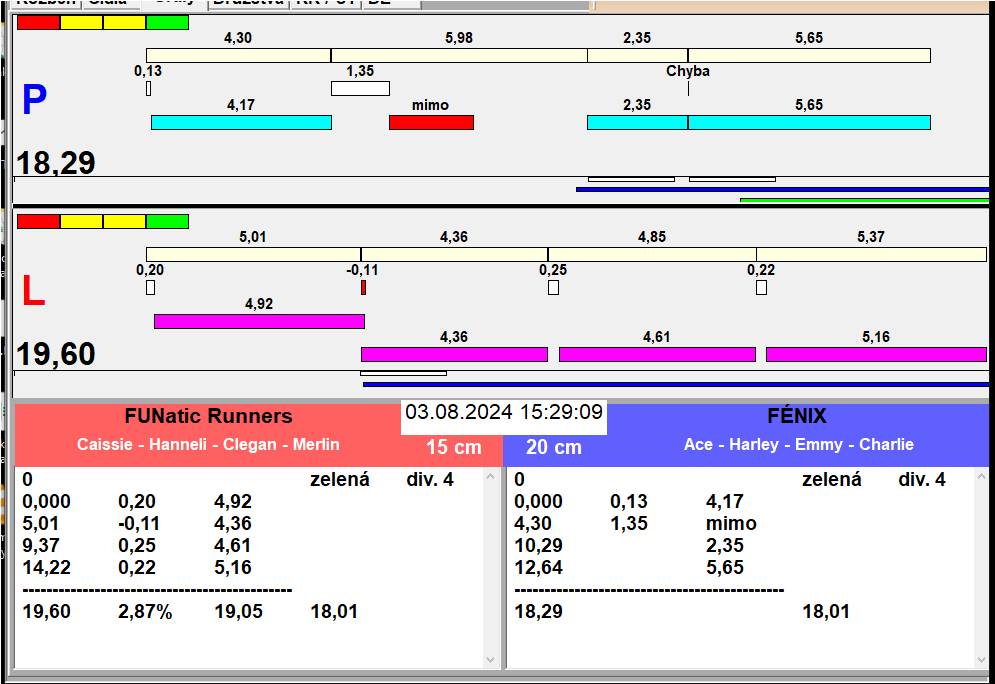Click the red -0,11 changeover marker
This screenshot has width=995, height=684.
pyautogui.click(x=363, y=288)
